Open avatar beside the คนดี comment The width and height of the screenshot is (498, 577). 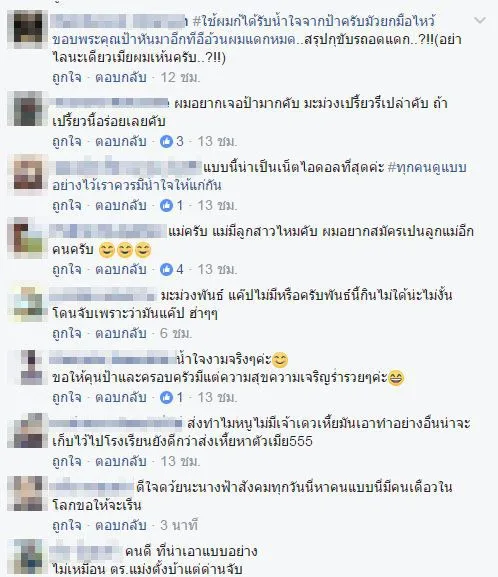28,557
